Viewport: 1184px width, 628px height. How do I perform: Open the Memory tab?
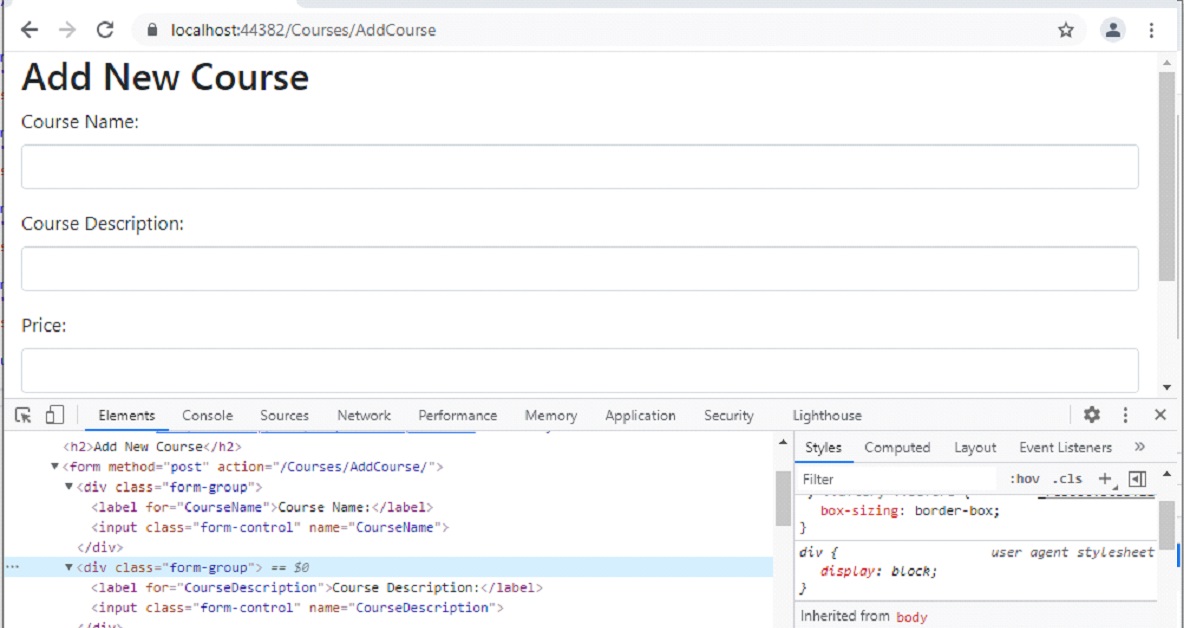551,415
